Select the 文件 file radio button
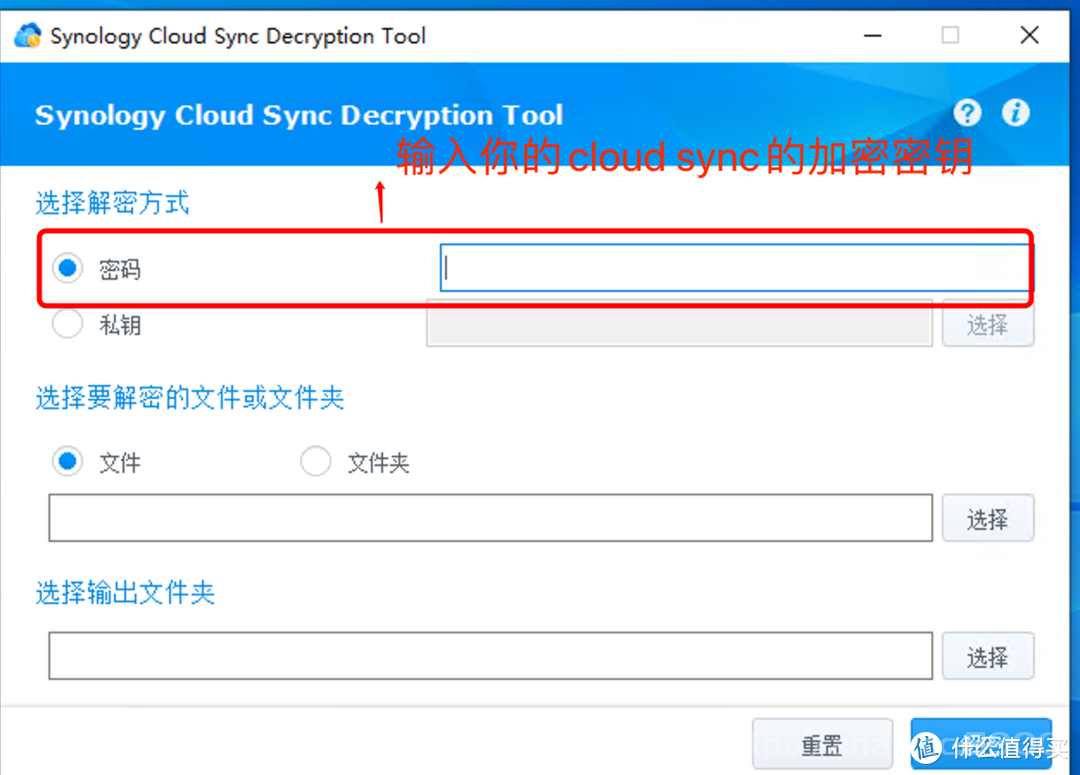This screenshot has height=775, width=1080. tap(68, 461)
